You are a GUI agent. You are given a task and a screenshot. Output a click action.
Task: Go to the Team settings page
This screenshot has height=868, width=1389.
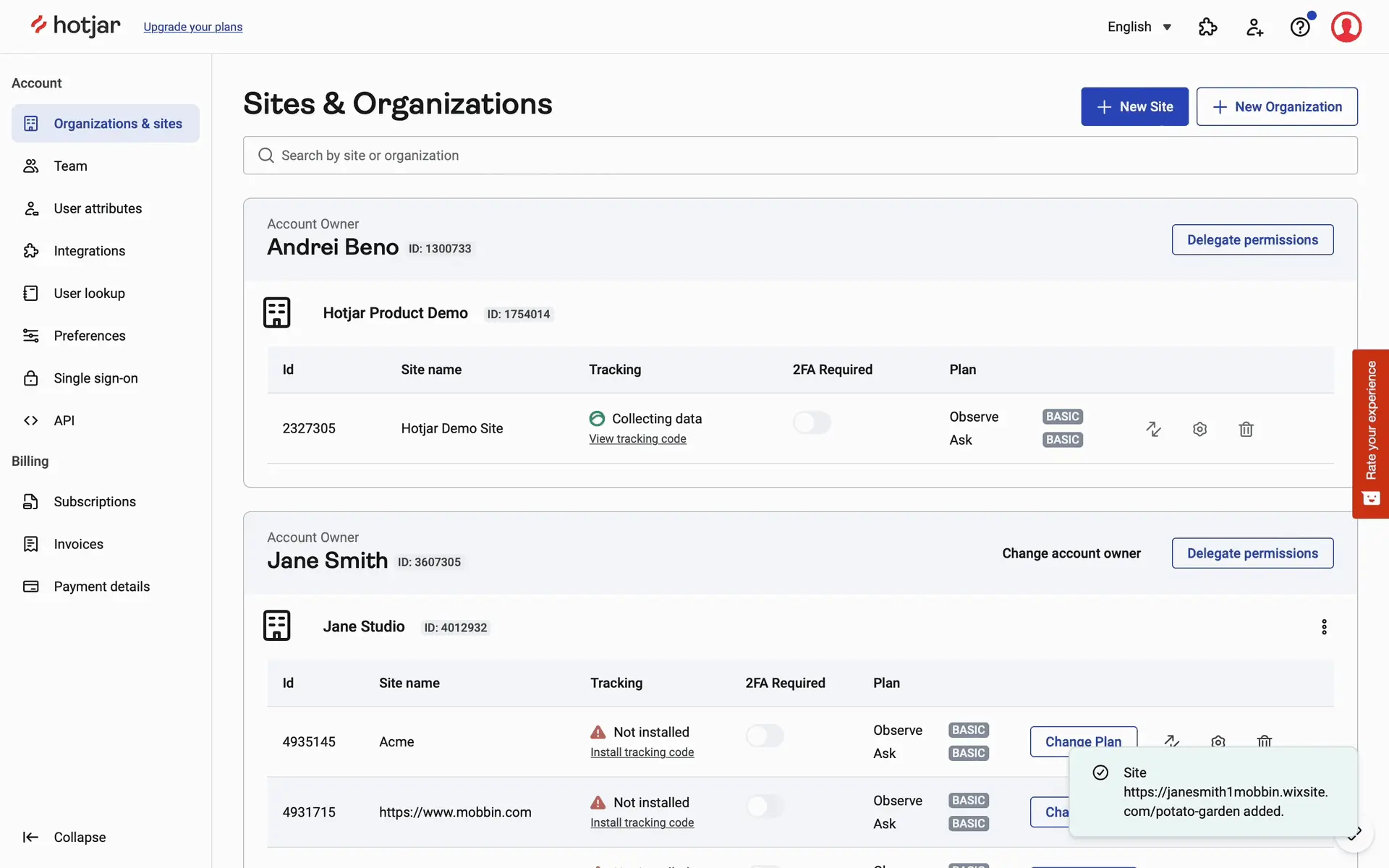70,166
